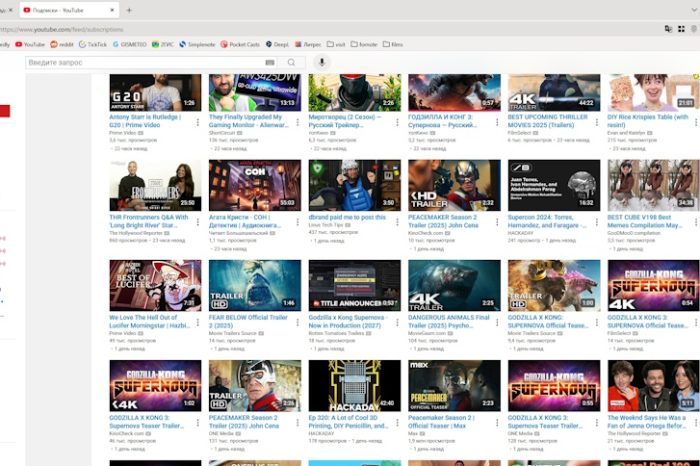The image size is (700, 466).
Task: Play Antony Starr is Rutledge G20 thumbnail
Action: 155,92
